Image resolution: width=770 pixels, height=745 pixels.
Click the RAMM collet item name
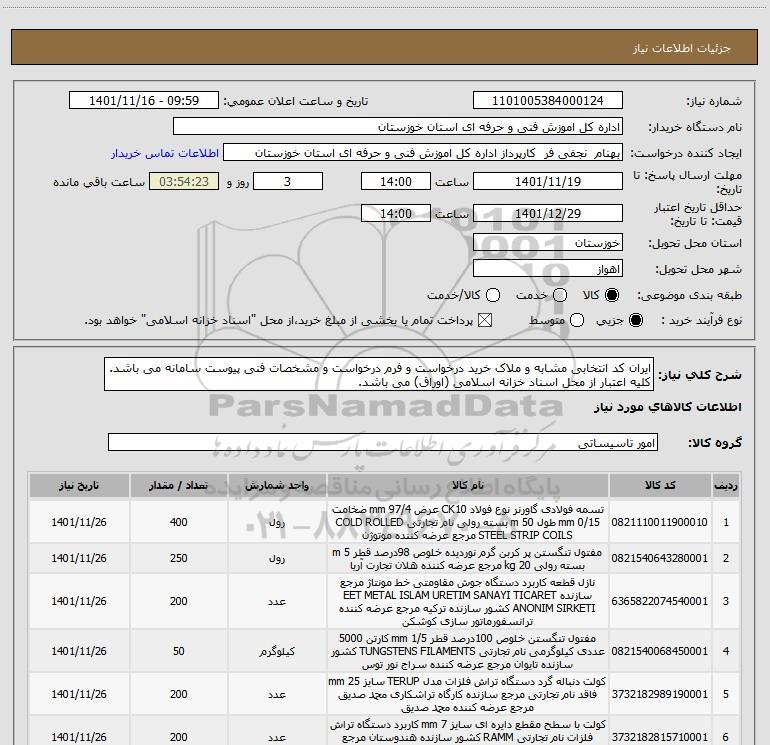pyautogui.click(x=468, y=731)
